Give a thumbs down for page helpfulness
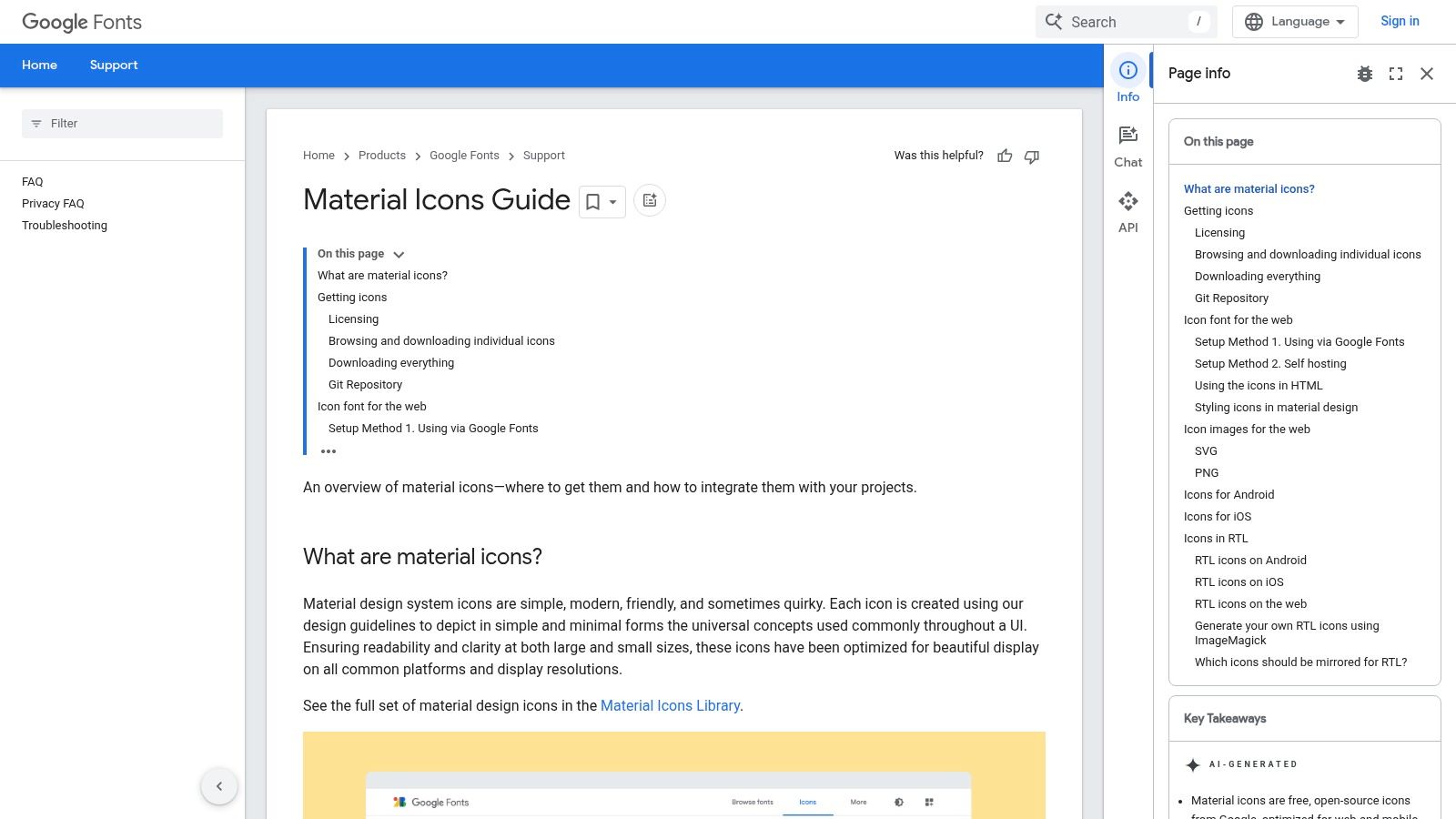The width and height of the screenshot is (1456, 819). (1032, 157)
